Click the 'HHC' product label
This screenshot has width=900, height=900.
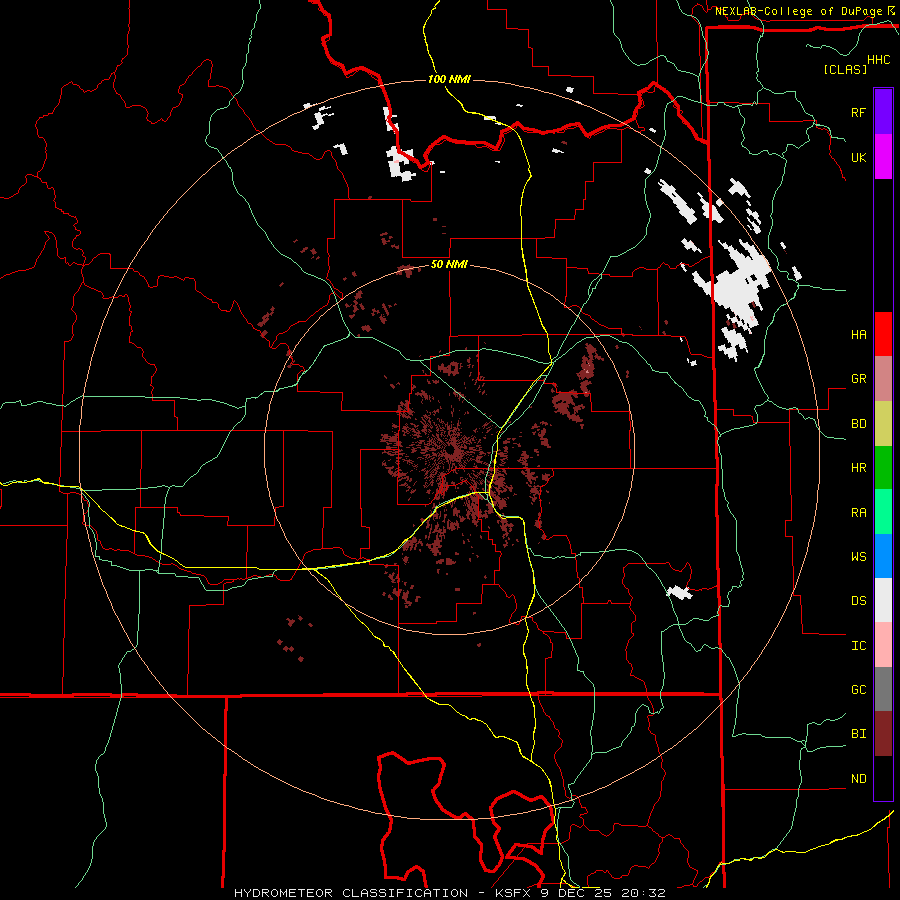tap(878, 60)
